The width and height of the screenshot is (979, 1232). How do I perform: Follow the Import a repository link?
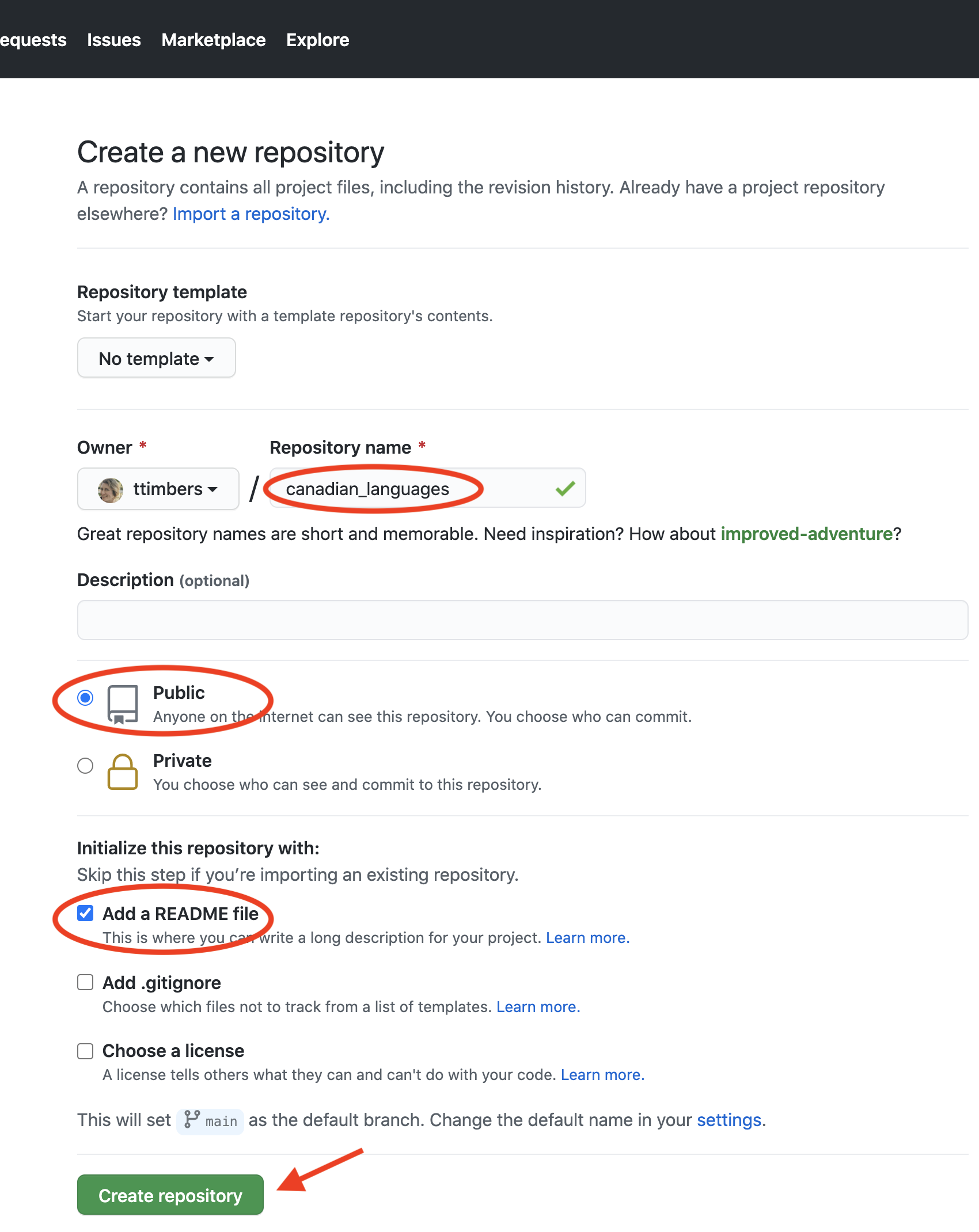(x=251, y=214)
